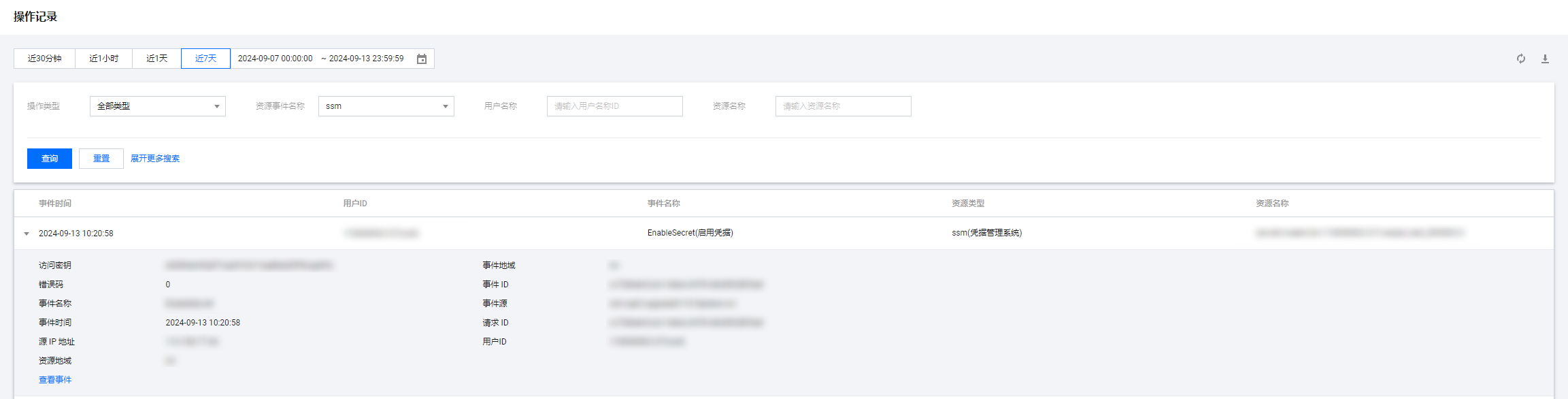Open the 操作类型 全部类型 dropdown

158,106
